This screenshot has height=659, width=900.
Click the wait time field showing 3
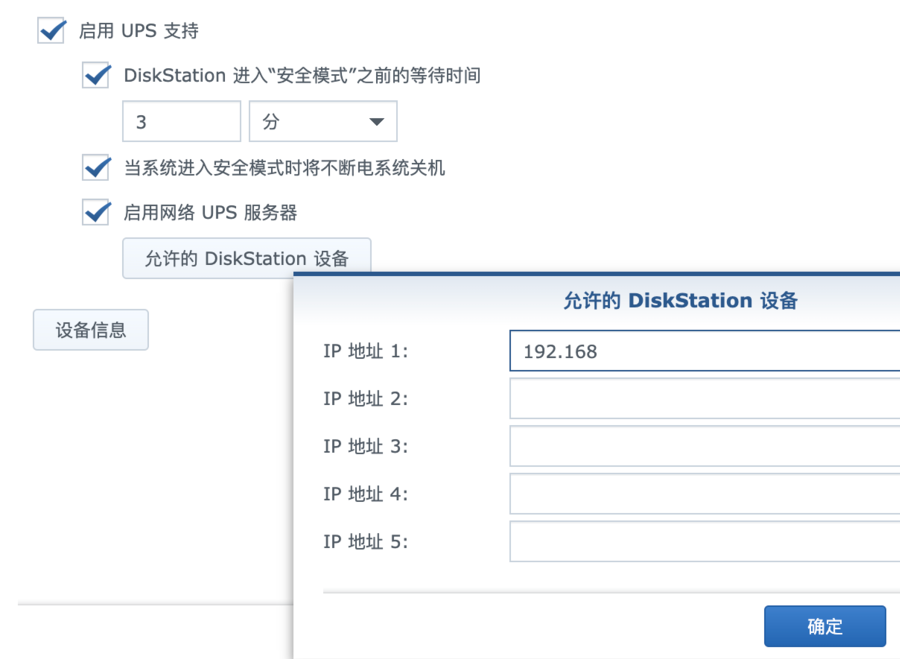click(x=181, y=122)
